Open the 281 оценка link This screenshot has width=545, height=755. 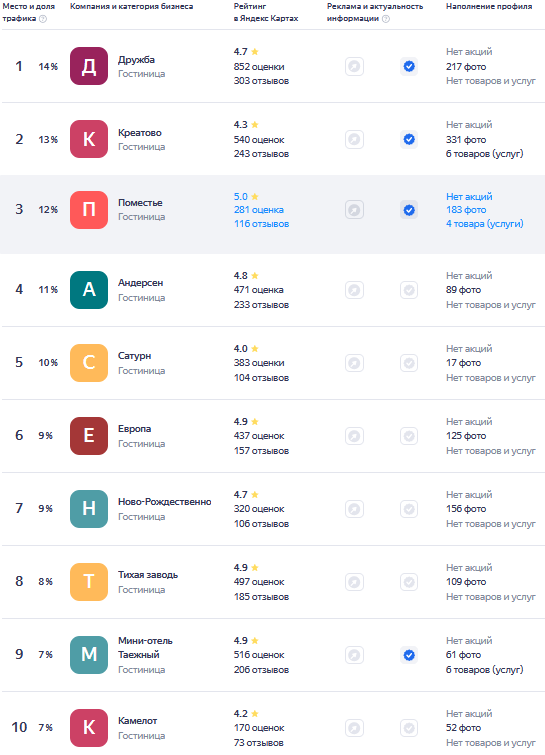tap(259, 210)
